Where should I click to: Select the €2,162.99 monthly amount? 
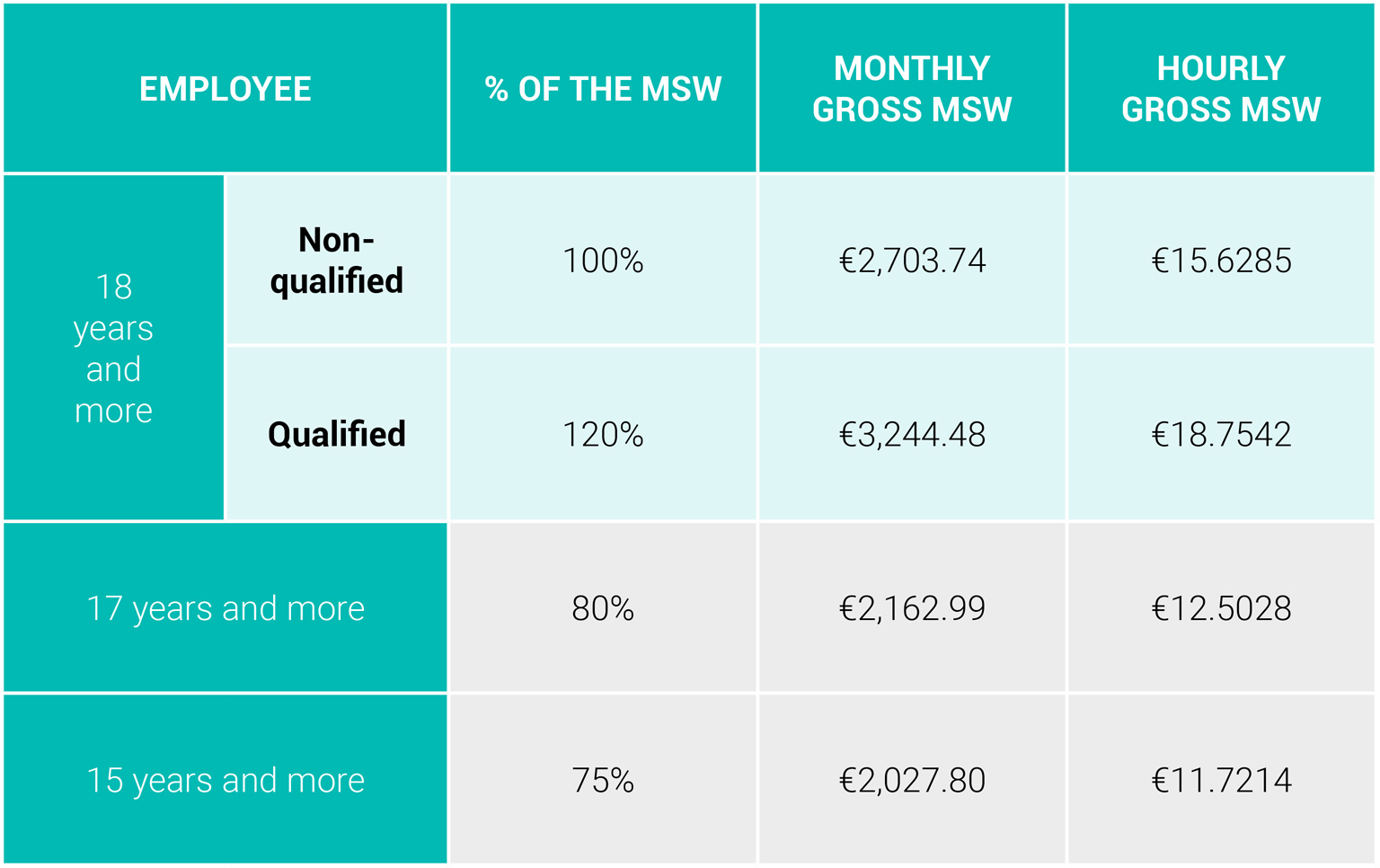[x=912, y=608]
